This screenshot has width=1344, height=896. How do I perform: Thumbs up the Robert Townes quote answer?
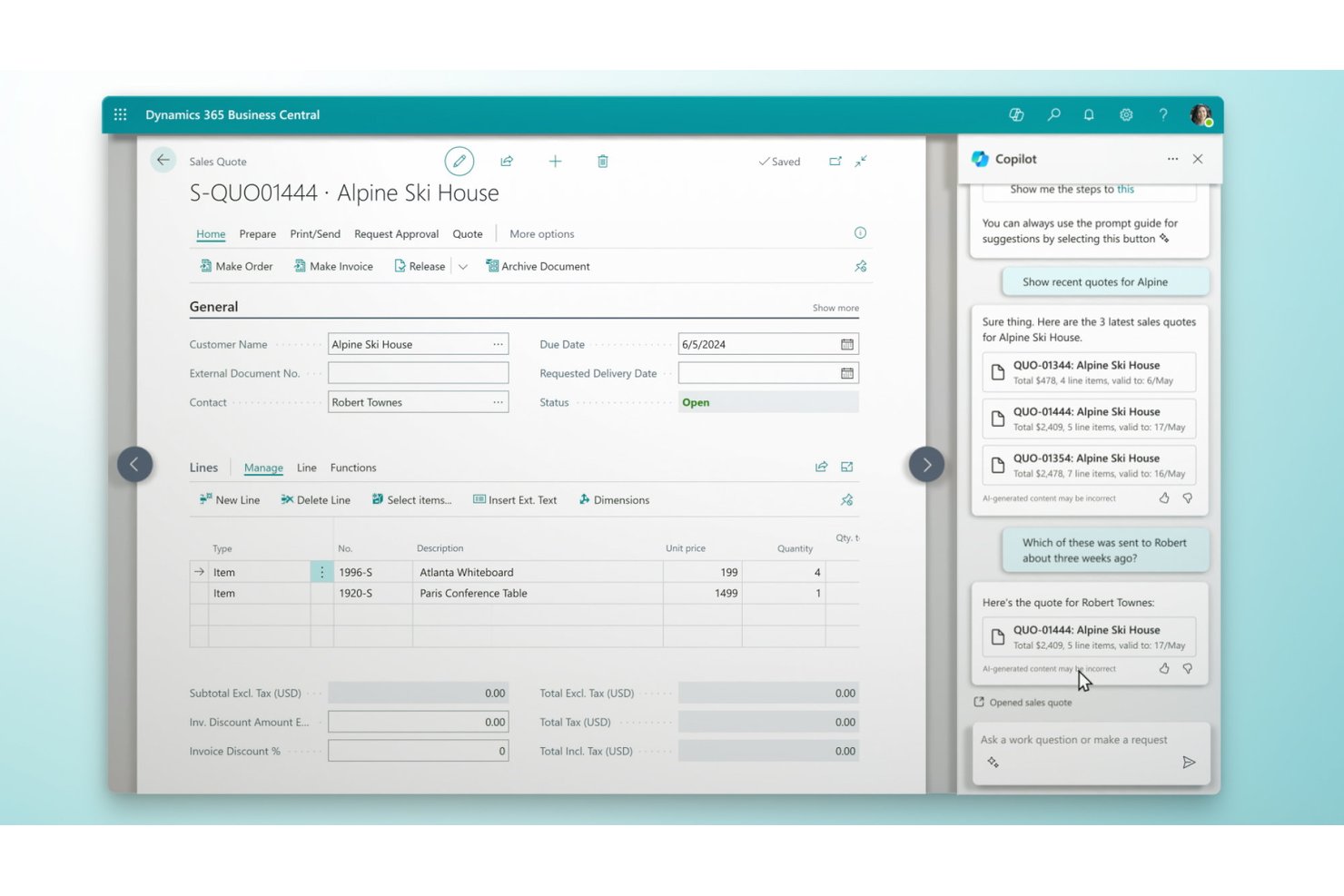[x=1164, y=668]
